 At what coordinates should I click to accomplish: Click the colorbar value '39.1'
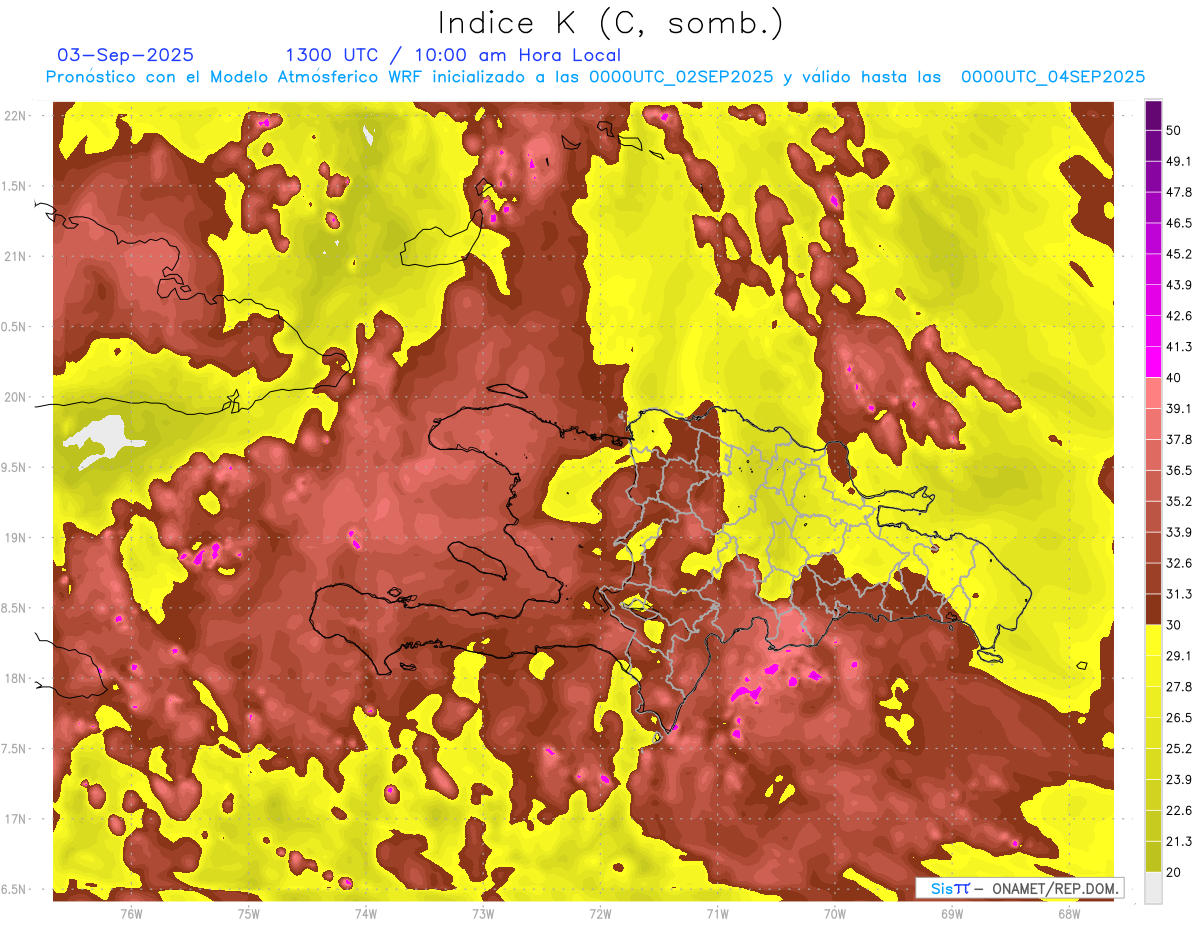point(1178,408)
